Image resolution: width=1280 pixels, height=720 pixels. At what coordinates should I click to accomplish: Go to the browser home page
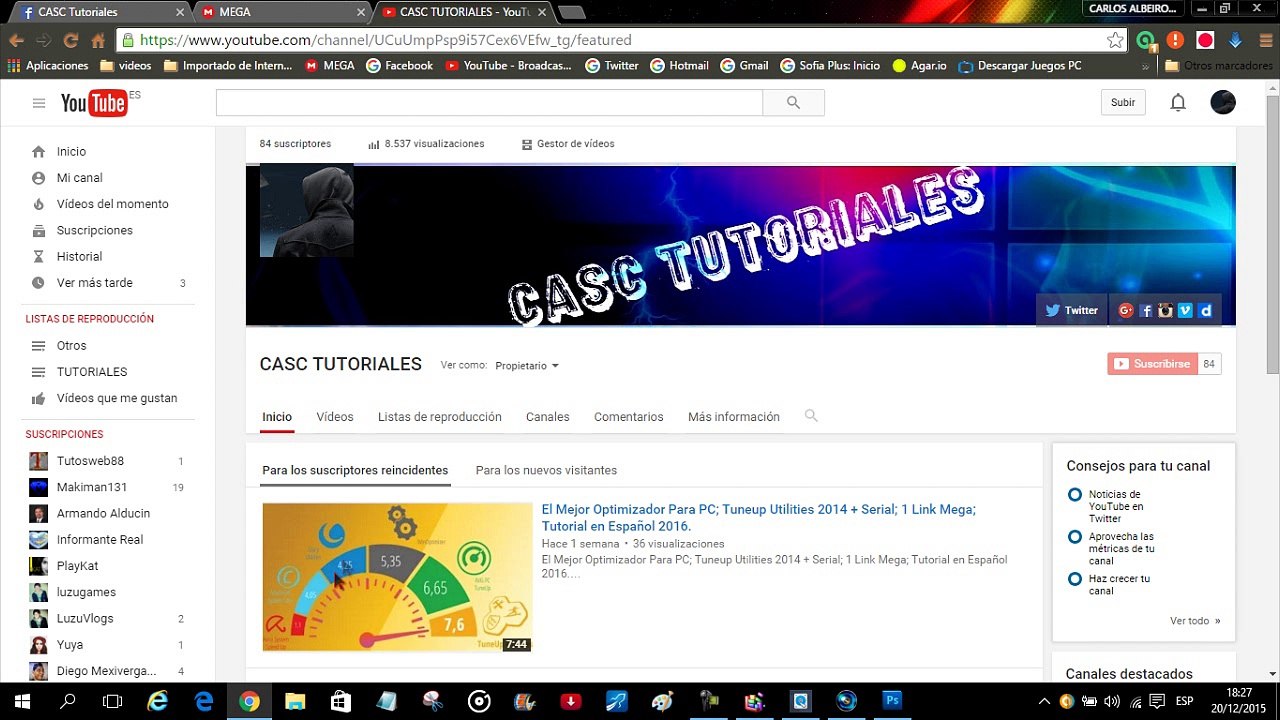tap(97, 41)
